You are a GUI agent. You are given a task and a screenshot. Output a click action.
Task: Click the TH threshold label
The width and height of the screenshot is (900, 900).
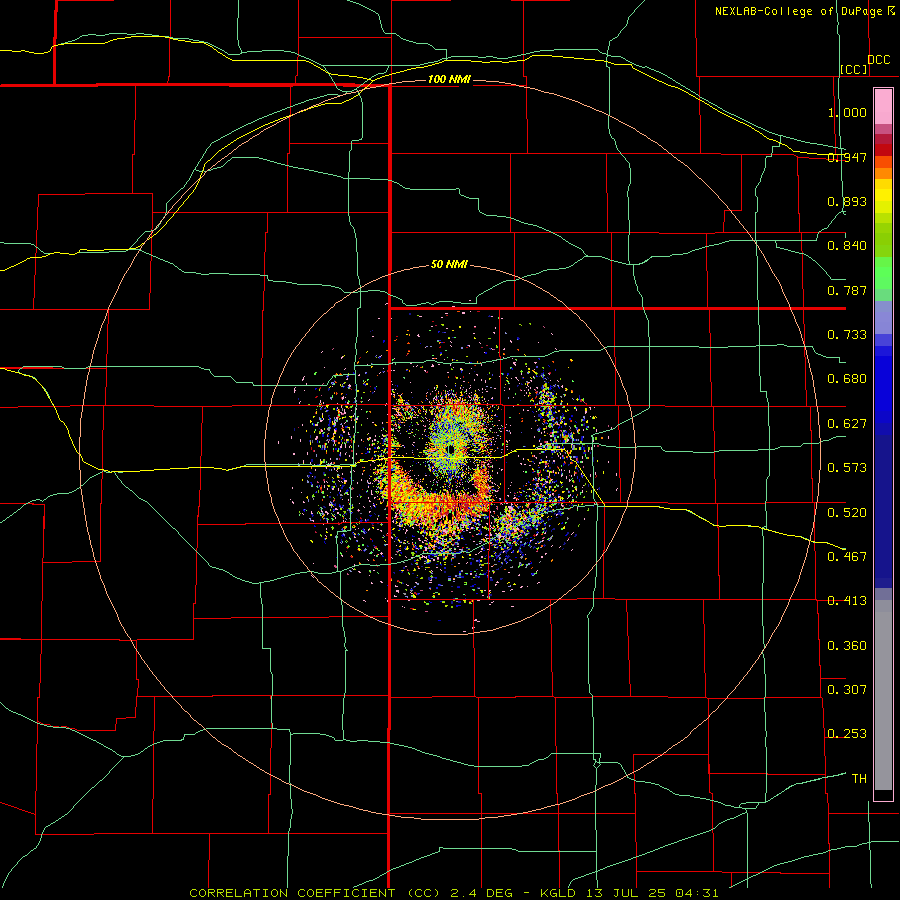pyautogui.click(x=859, y=779)
